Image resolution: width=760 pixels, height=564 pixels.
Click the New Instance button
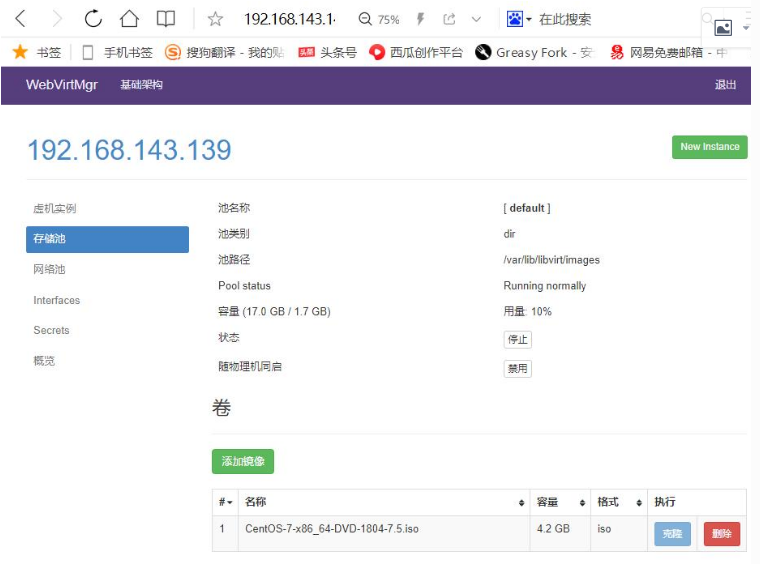click(x=710, y=147)
